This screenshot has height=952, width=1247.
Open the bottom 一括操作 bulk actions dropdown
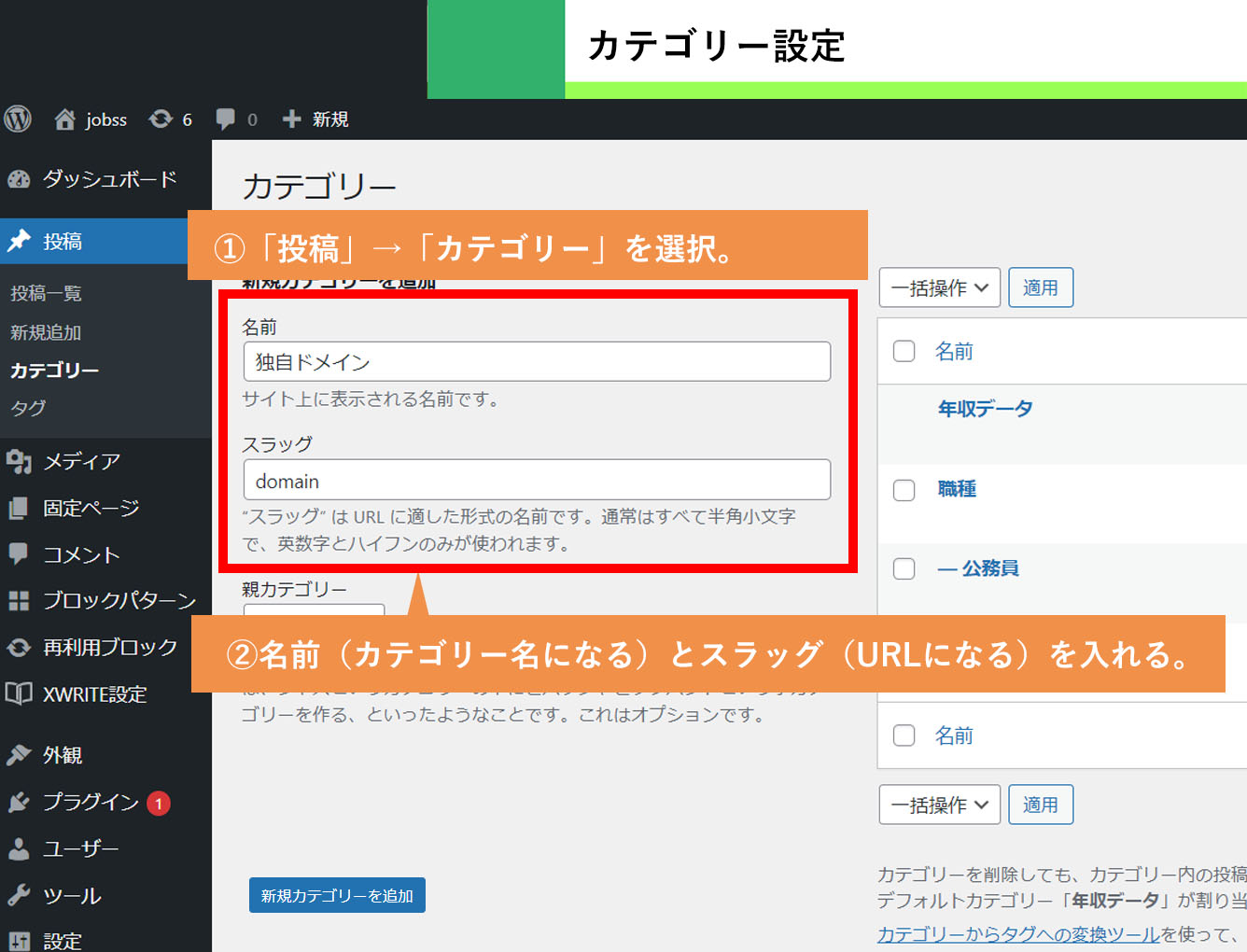[939, 805]
